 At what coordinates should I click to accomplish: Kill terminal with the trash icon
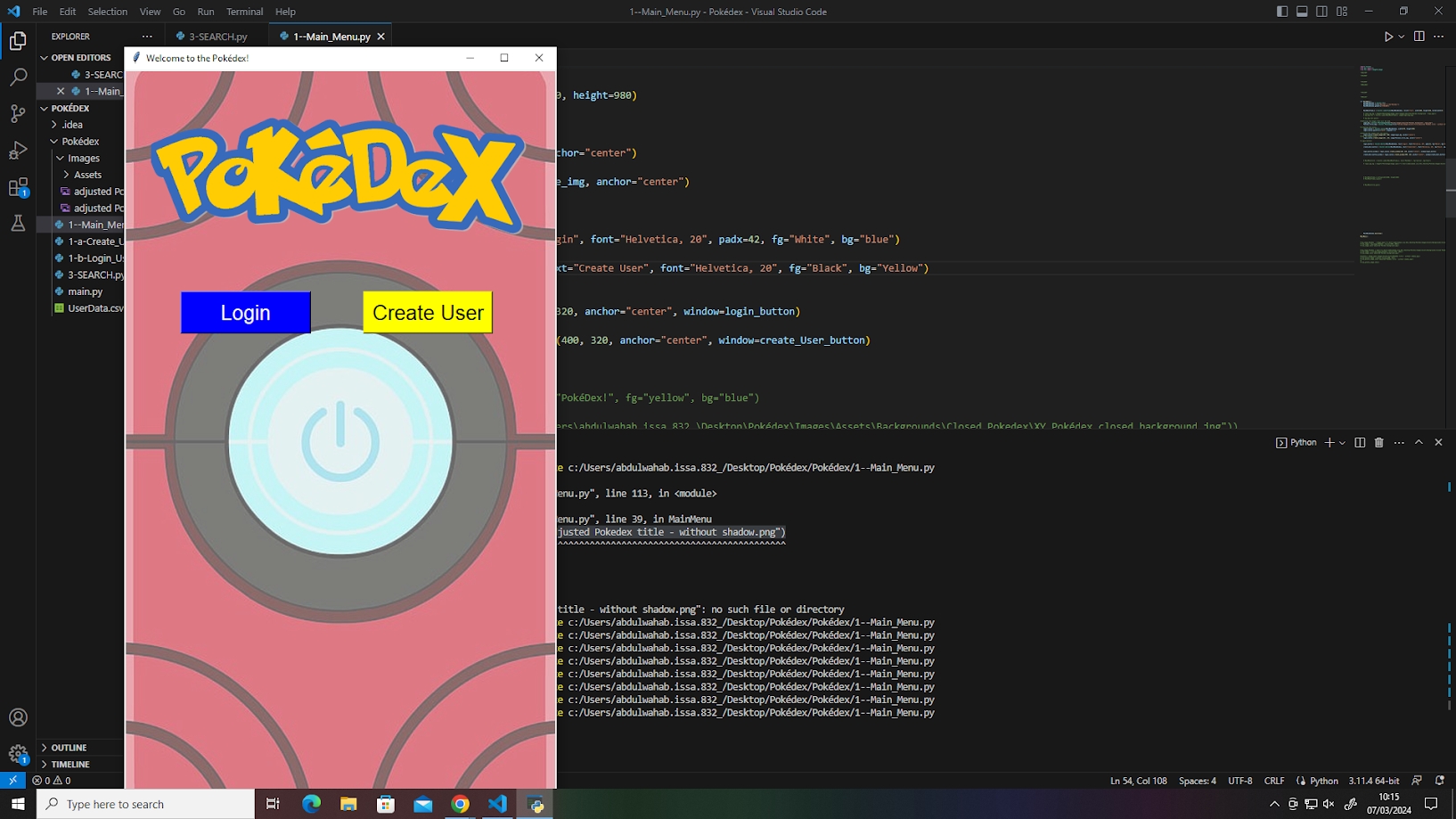(1378, 443)
